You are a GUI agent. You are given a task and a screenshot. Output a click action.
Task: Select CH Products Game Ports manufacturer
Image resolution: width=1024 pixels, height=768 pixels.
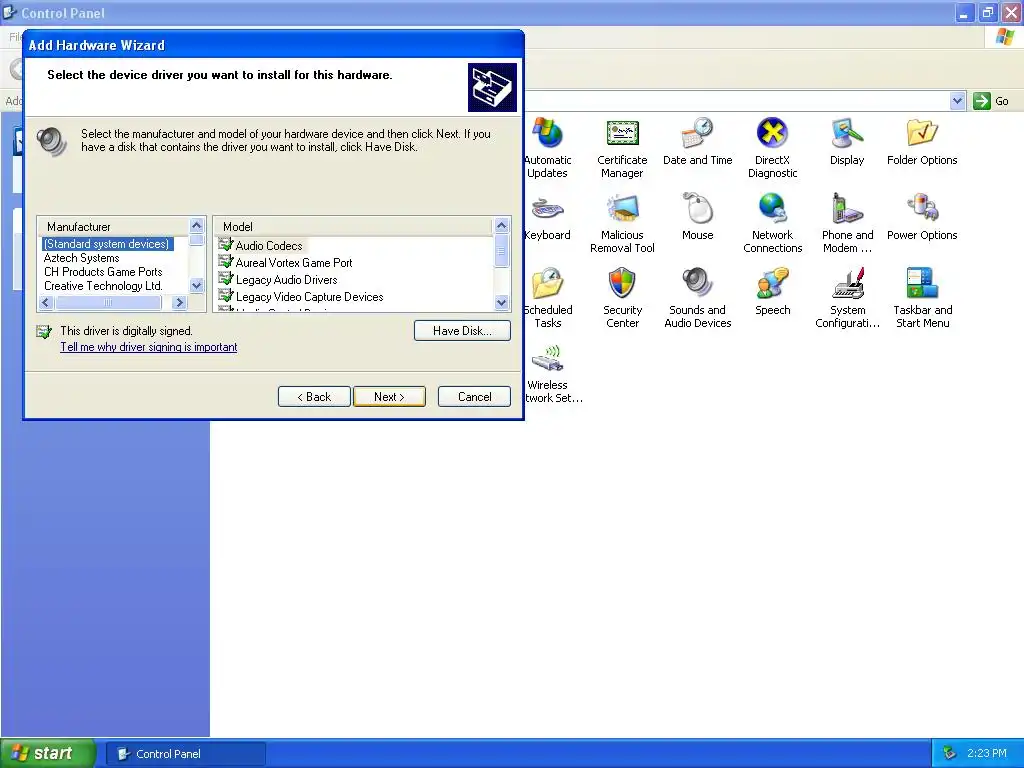103,272
